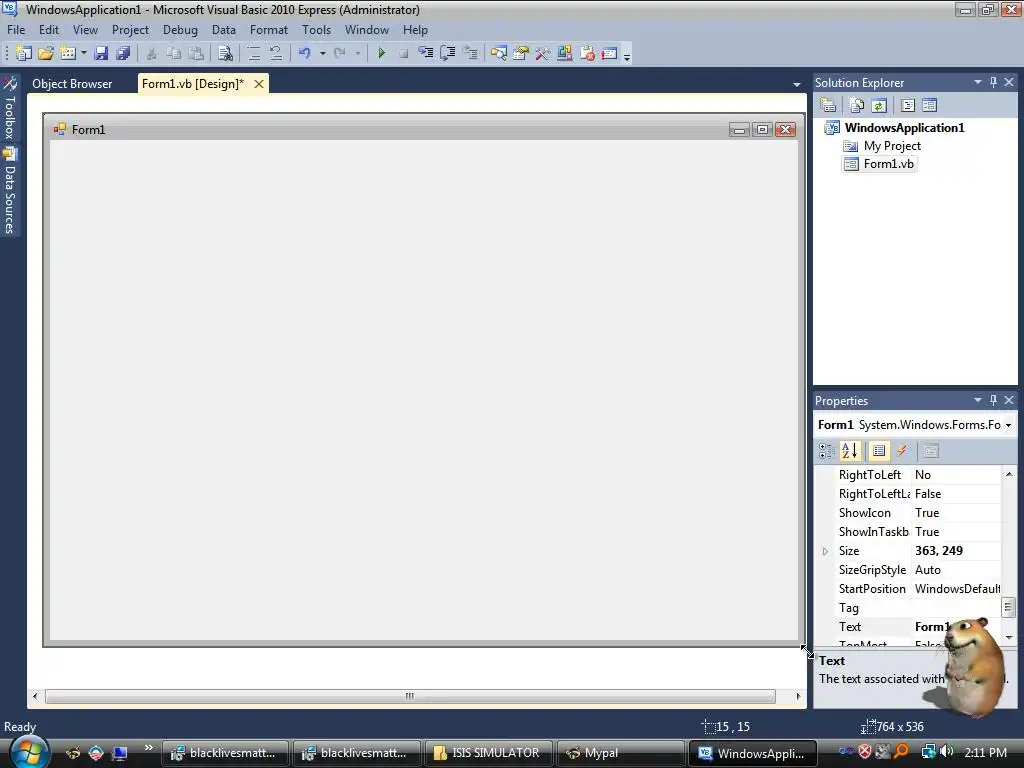Open Solution Explorer window position dropdown
The image size is (1024, 768).
978,82
